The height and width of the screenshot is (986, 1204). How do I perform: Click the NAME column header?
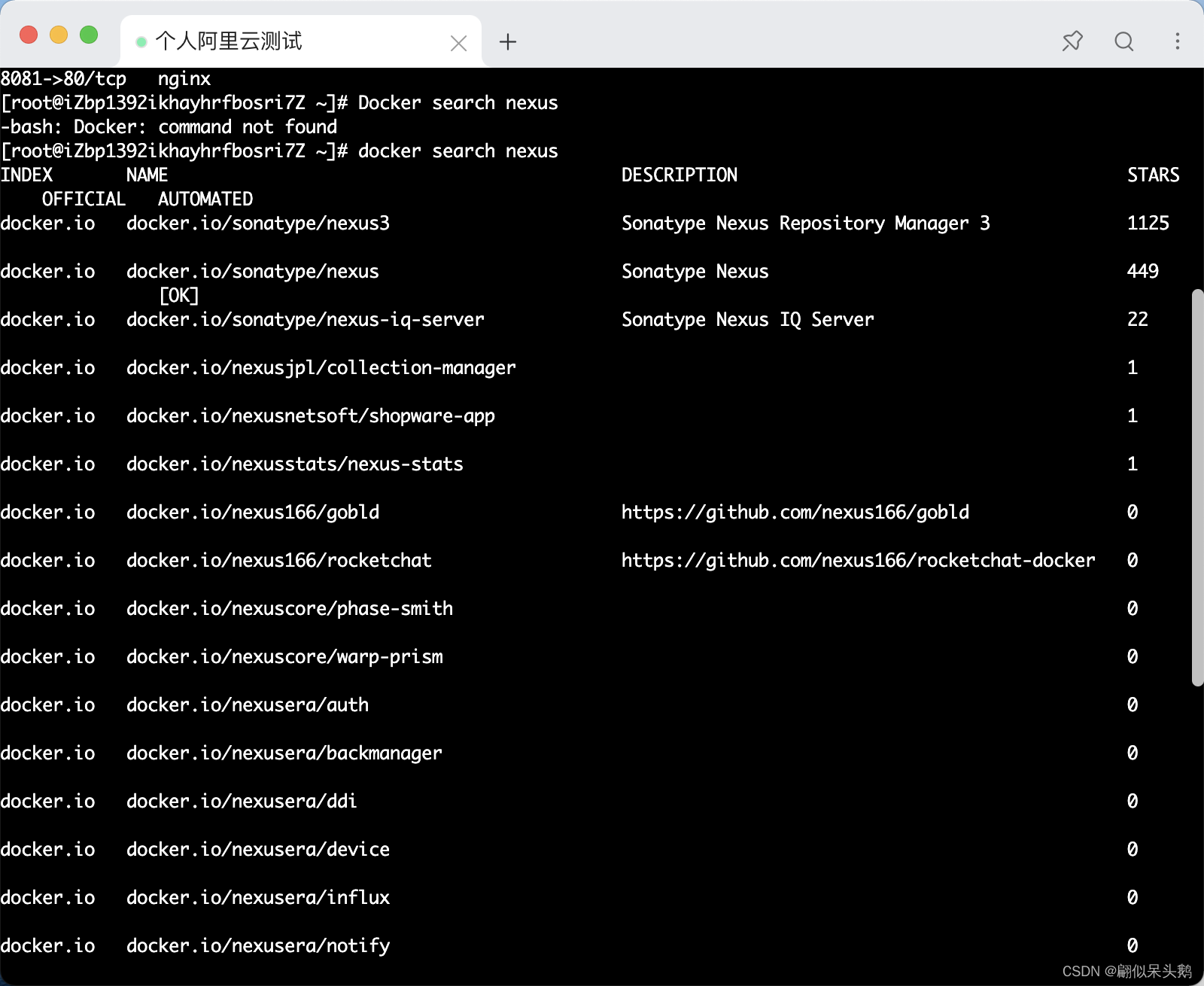click(x=147, y=175)
